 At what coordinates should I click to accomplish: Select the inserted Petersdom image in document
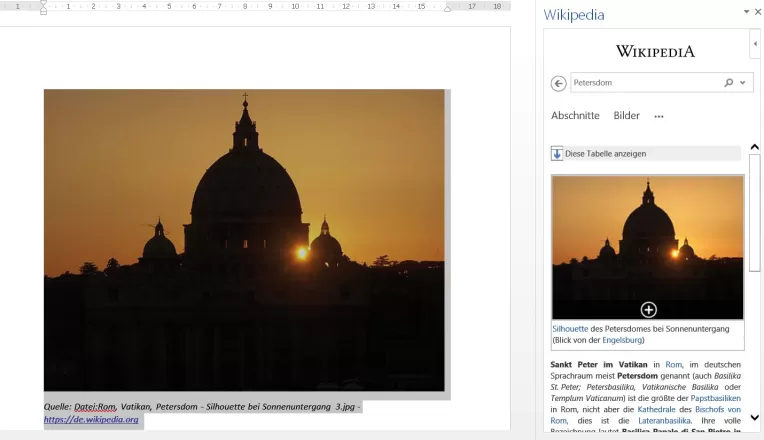[x=244, y=240]
